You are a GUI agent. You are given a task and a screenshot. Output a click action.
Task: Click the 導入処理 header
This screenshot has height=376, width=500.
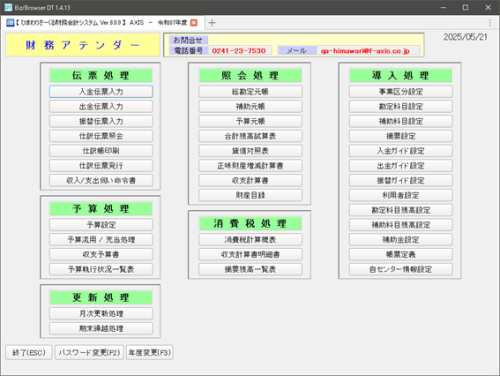click(x=401, y=75)
